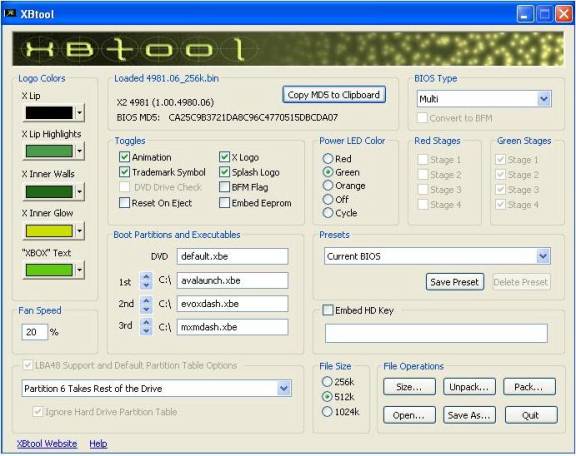Open "XBOX" Text color dropdown arrow
The width and height of the screenshot is (576, 456).
pyautogui.click(x=79, y=270)
